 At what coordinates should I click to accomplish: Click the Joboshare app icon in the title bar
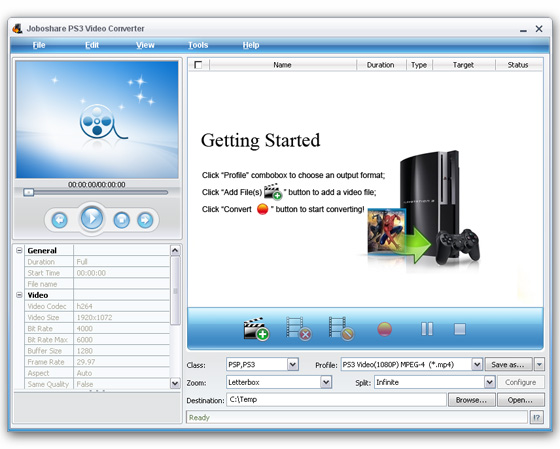[x=18, y=28]
